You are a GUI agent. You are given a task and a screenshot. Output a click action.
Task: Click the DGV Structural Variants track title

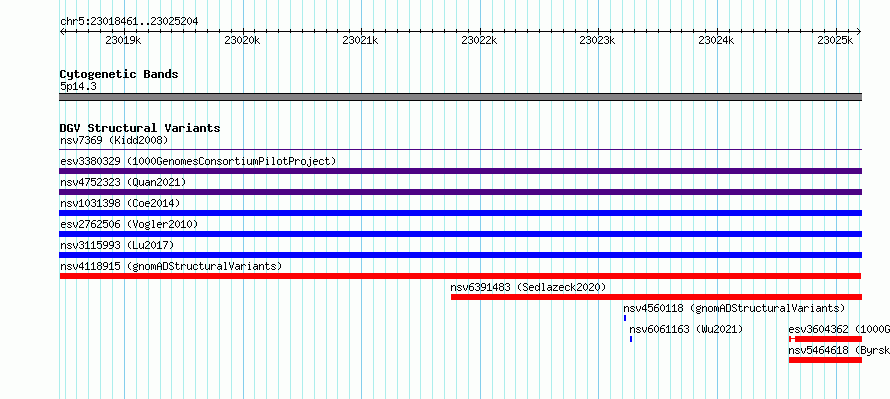pos(140,128)
